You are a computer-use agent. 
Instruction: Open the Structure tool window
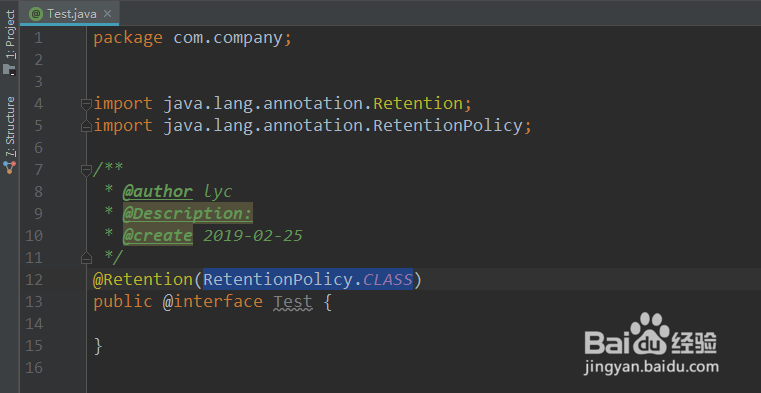(x=10, y=127)
